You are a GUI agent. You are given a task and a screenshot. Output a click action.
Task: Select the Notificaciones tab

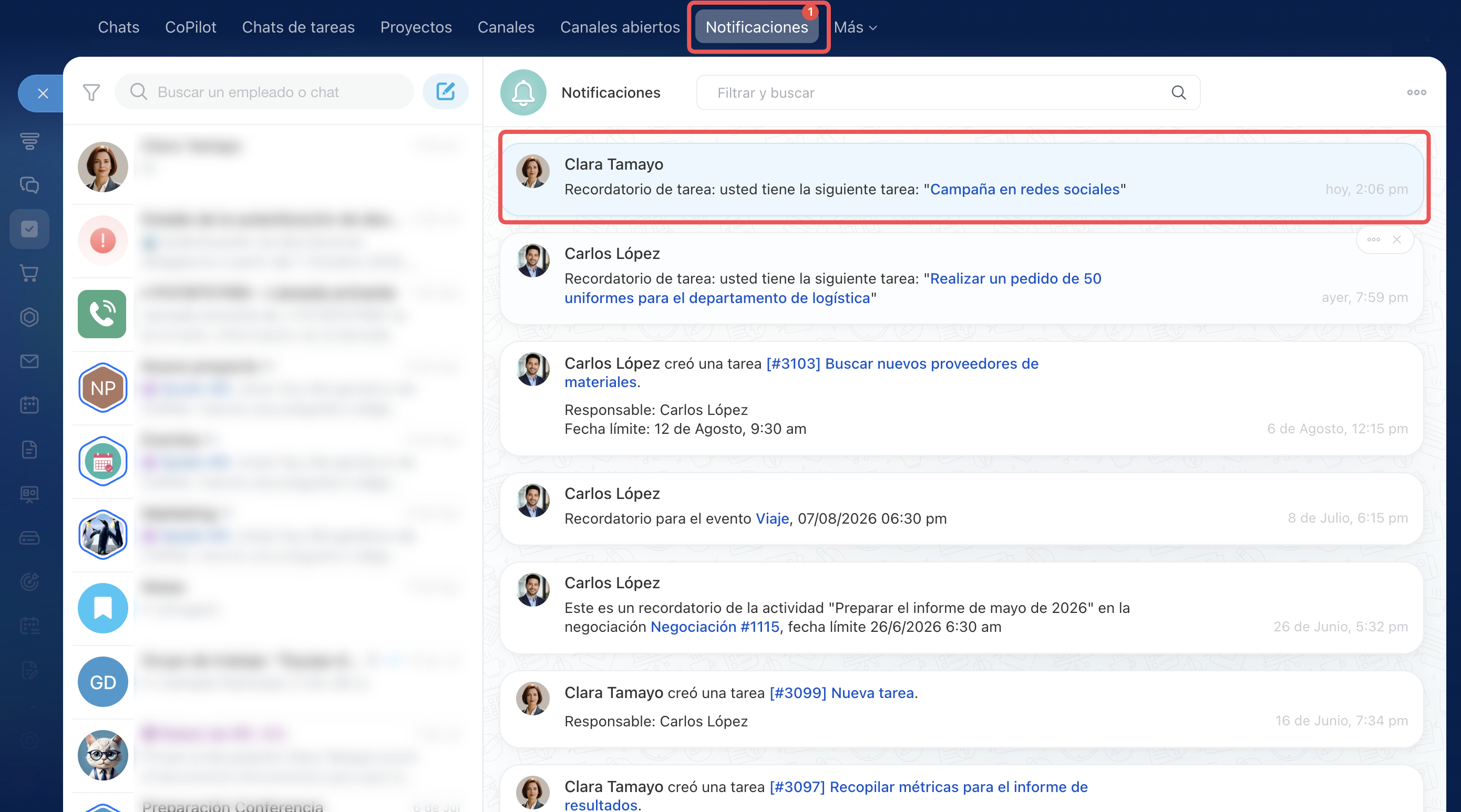tap(757, 27)
